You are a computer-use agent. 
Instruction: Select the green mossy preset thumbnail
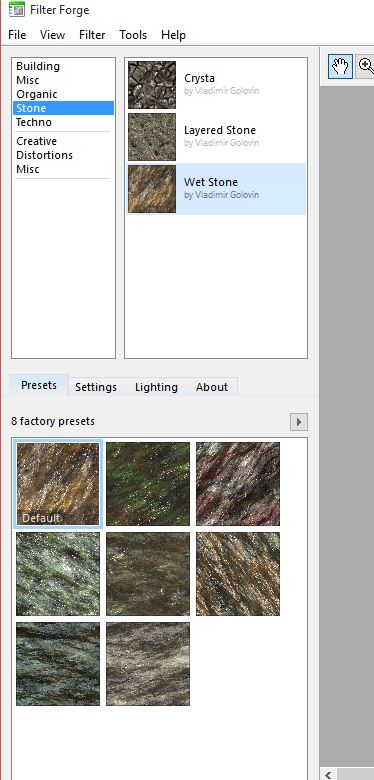click(x=148, y=484)
